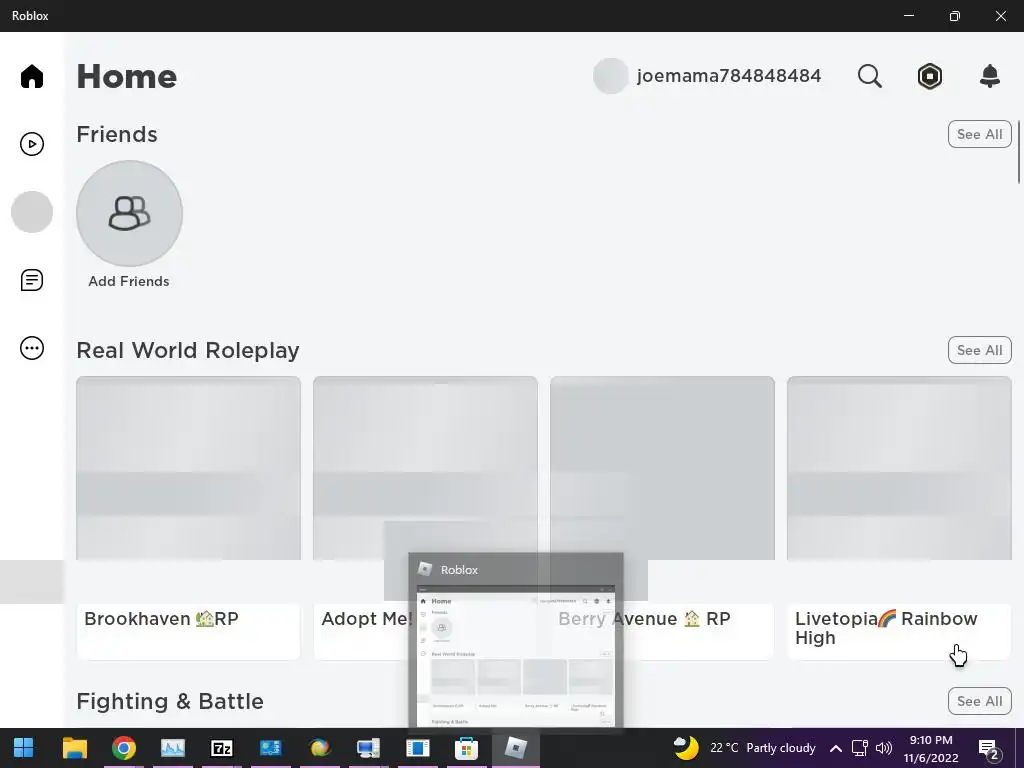The height and width of the screenshot is (768, 1024).
Task: Click the Fighting & Battle heading
Action: (x=170, y=701)
